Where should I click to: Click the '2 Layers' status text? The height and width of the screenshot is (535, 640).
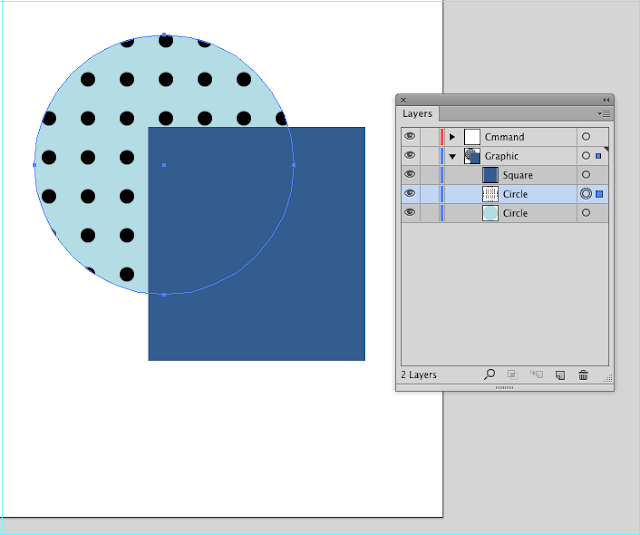(418, 375)
